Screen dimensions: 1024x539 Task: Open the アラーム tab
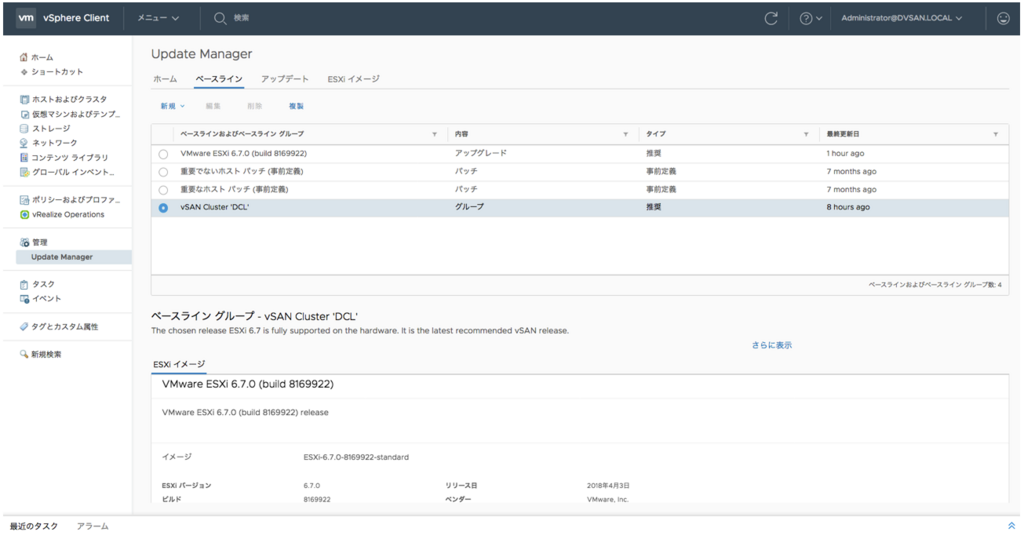click(93, 527)
